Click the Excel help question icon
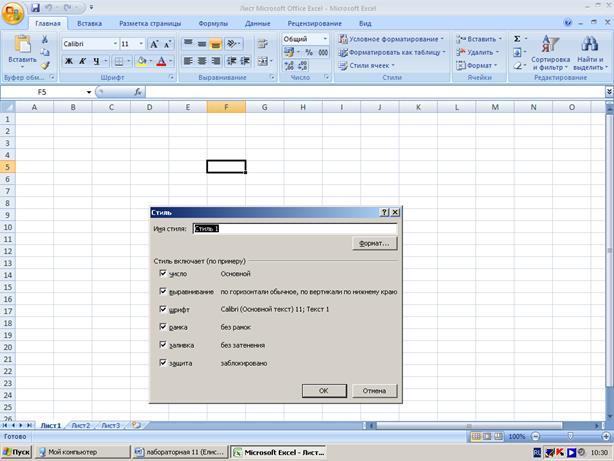 coord(568,23)
